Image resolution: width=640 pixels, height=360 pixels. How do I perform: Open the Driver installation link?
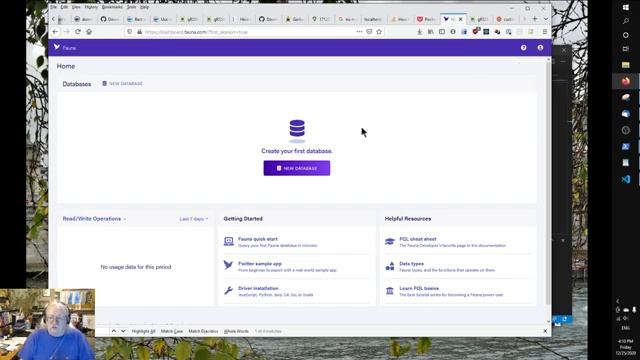[x=258, y=288]
